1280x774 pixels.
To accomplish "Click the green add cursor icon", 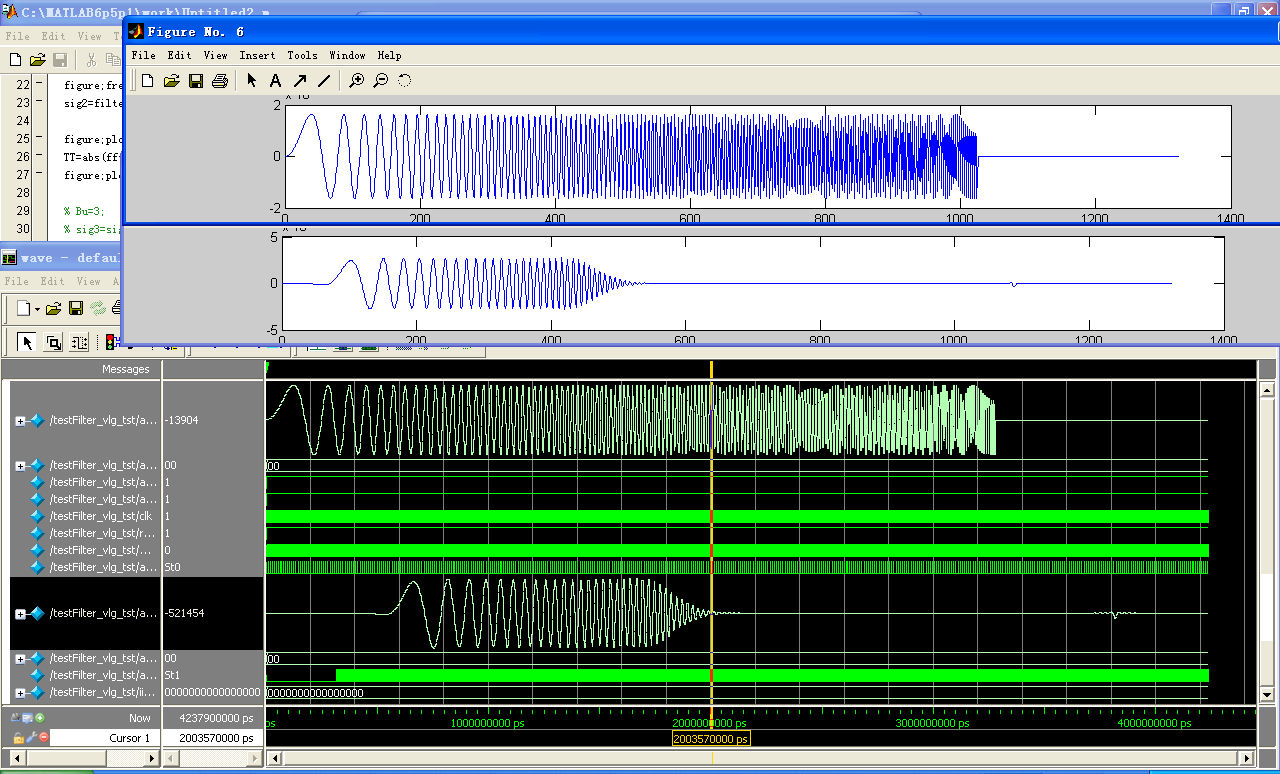I will coord(40,717).
